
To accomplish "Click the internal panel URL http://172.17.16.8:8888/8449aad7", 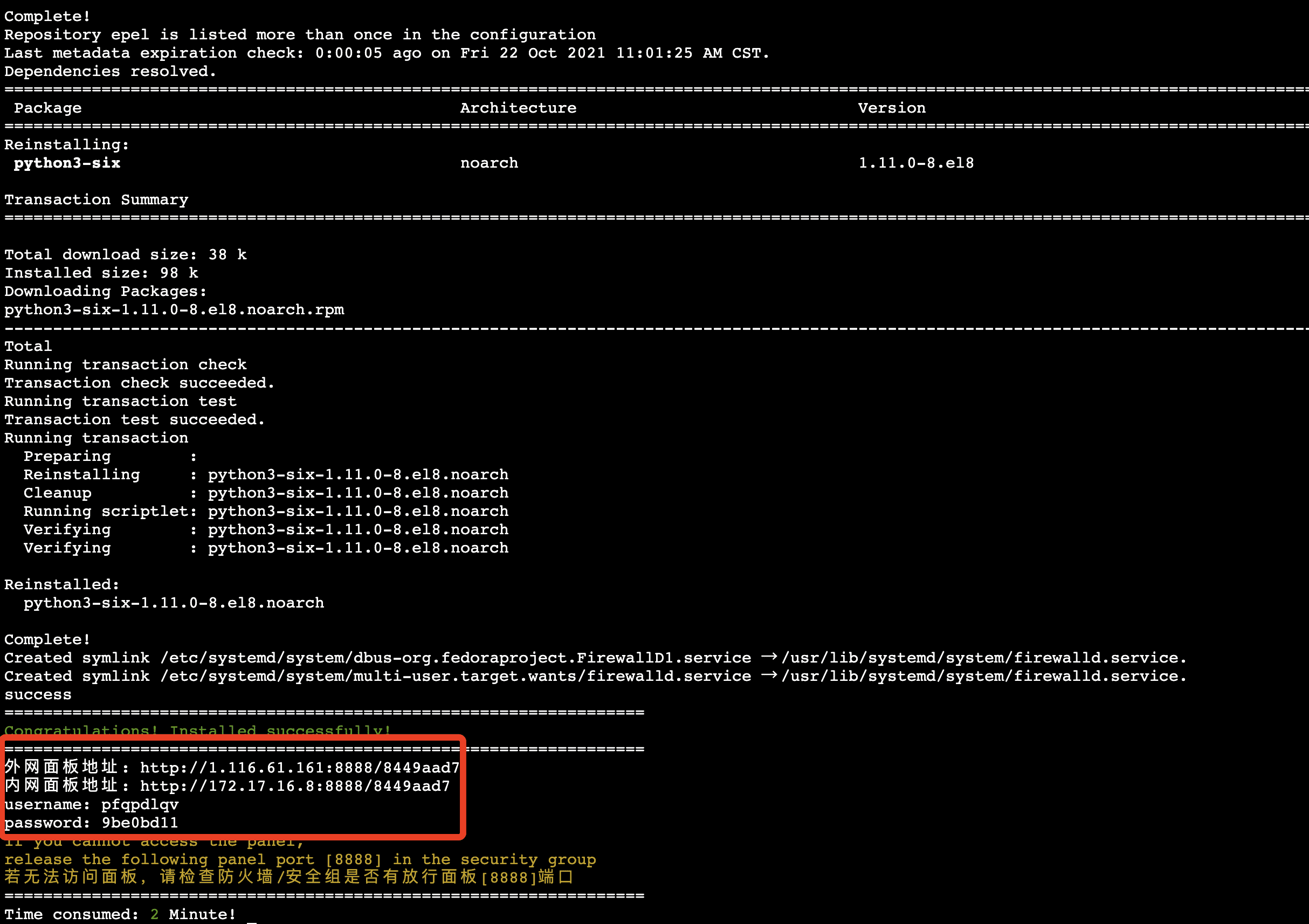I will click(295, 786).
